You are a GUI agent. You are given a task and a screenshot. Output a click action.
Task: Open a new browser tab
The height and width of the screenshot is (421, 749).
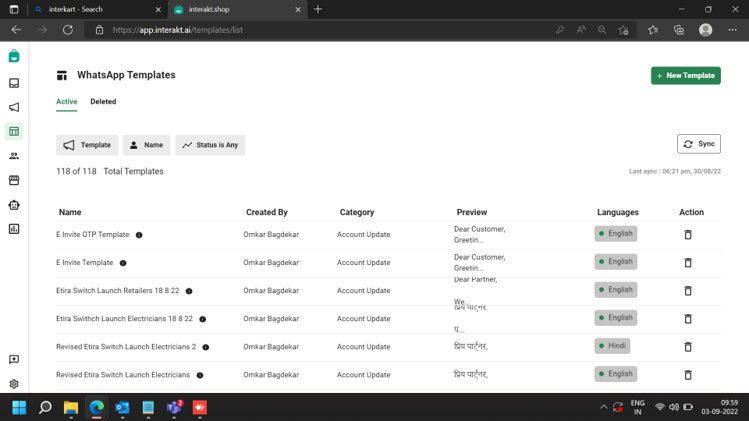click(318, 9)
